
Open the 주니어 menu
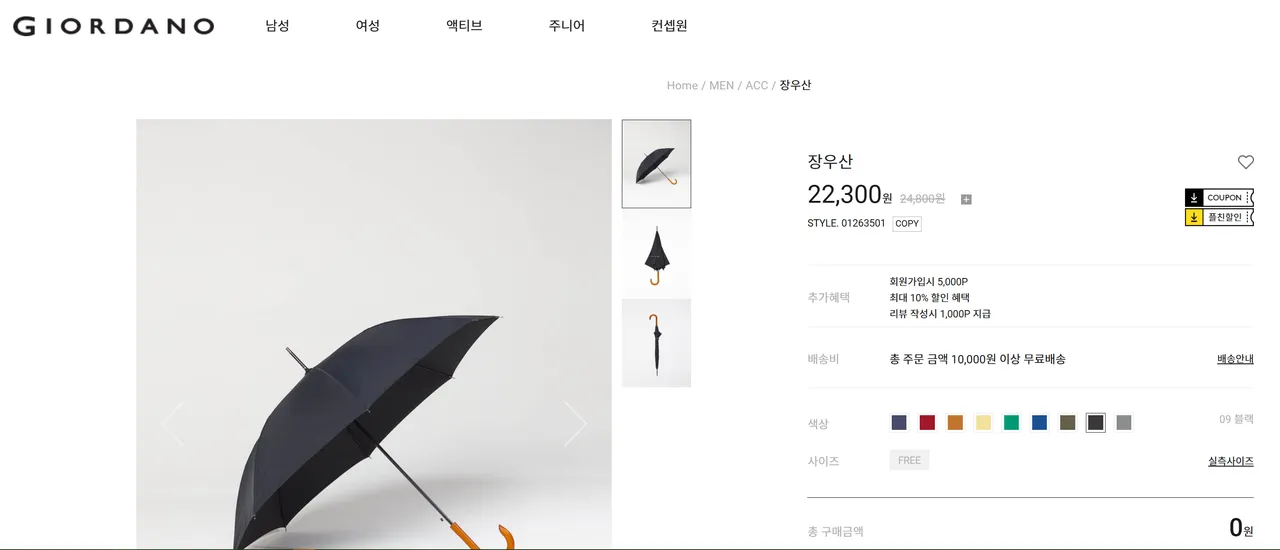566,26
